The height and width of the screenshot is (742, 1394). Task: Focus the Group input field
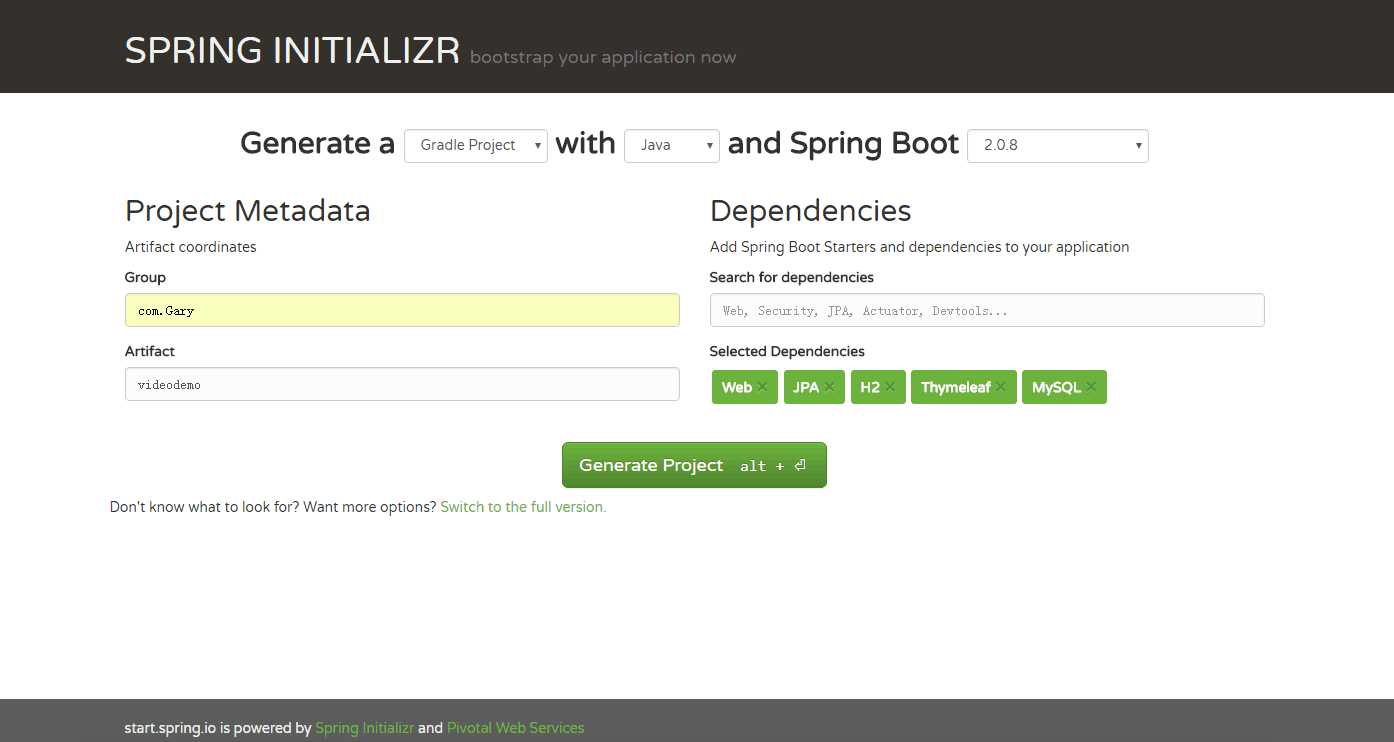click(402, 310)
